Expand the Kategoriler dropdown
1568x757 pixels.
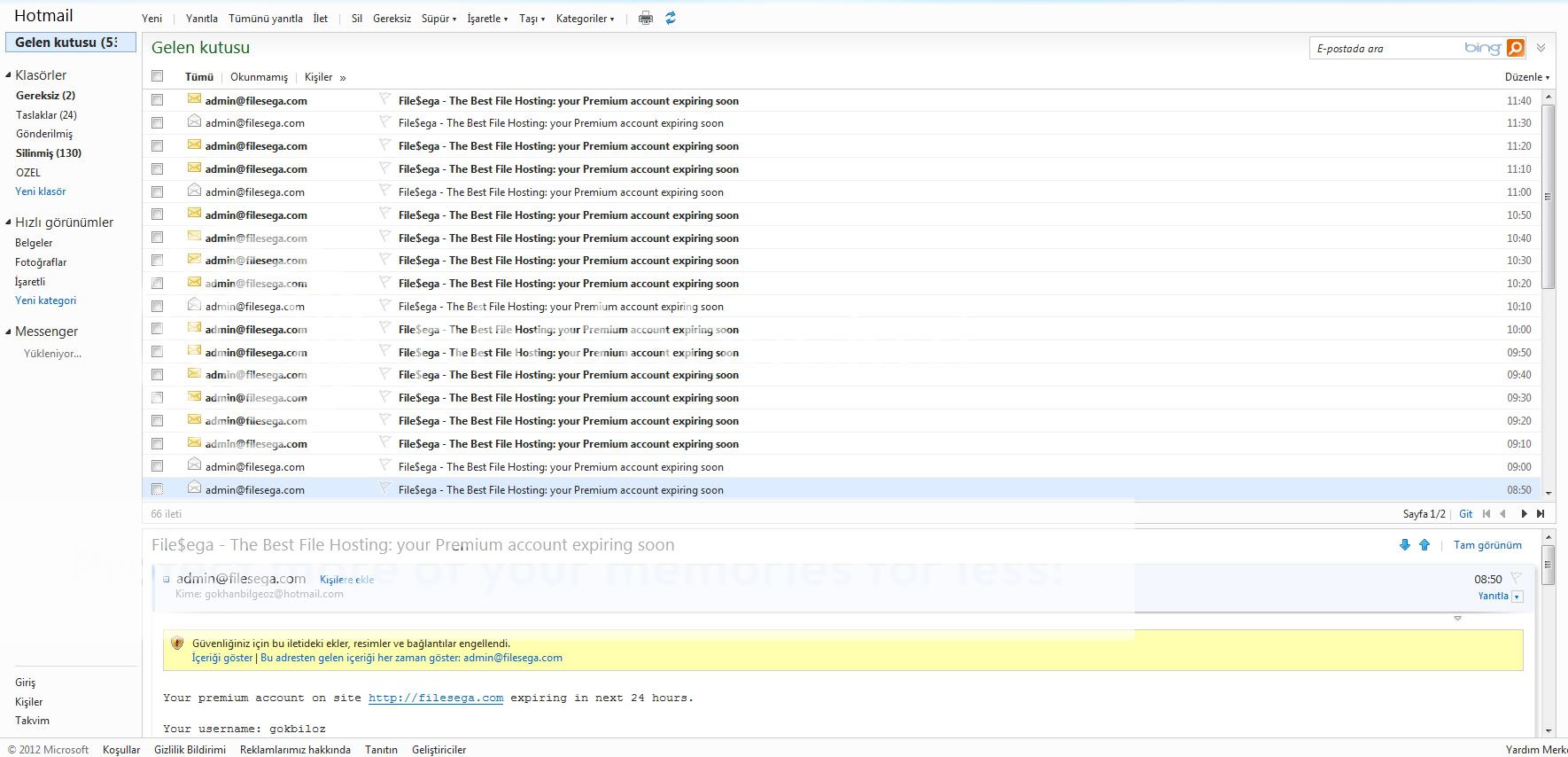click(585, 19)
